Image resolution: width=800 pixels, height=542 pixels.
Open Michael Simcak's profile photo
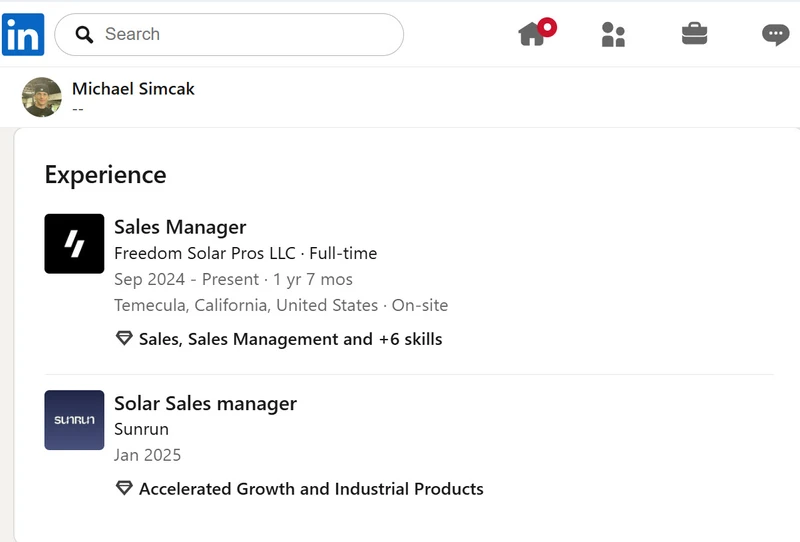(x=42, y=97)
